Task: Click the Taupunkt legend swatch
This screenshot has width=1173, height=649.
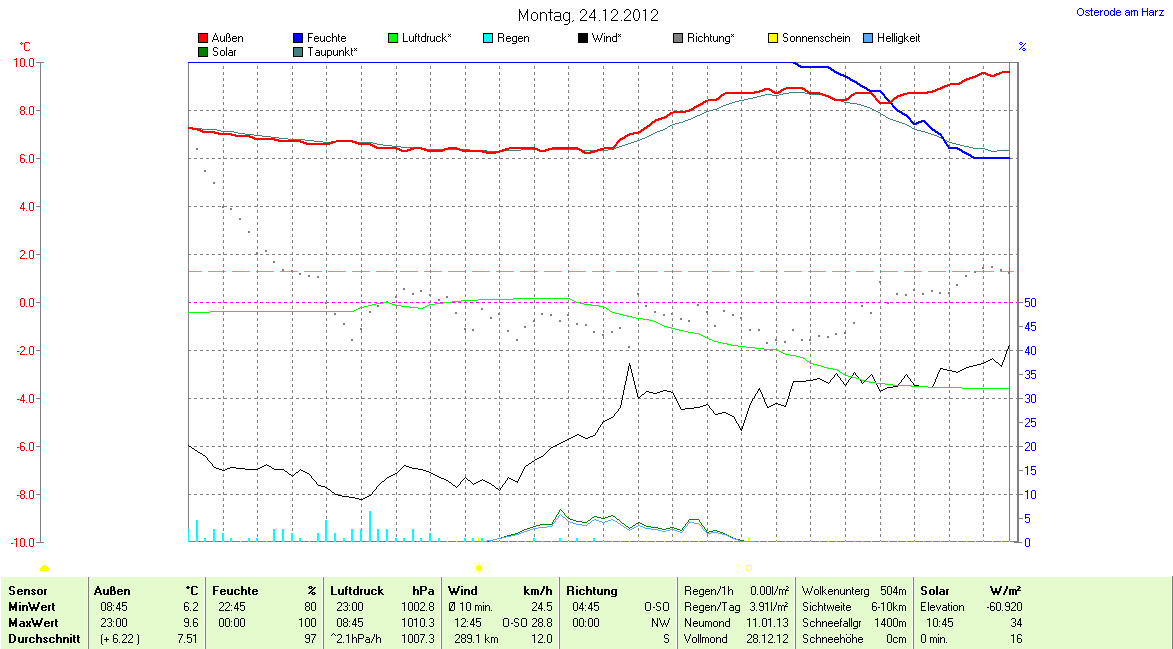Action: pos(298,51)
